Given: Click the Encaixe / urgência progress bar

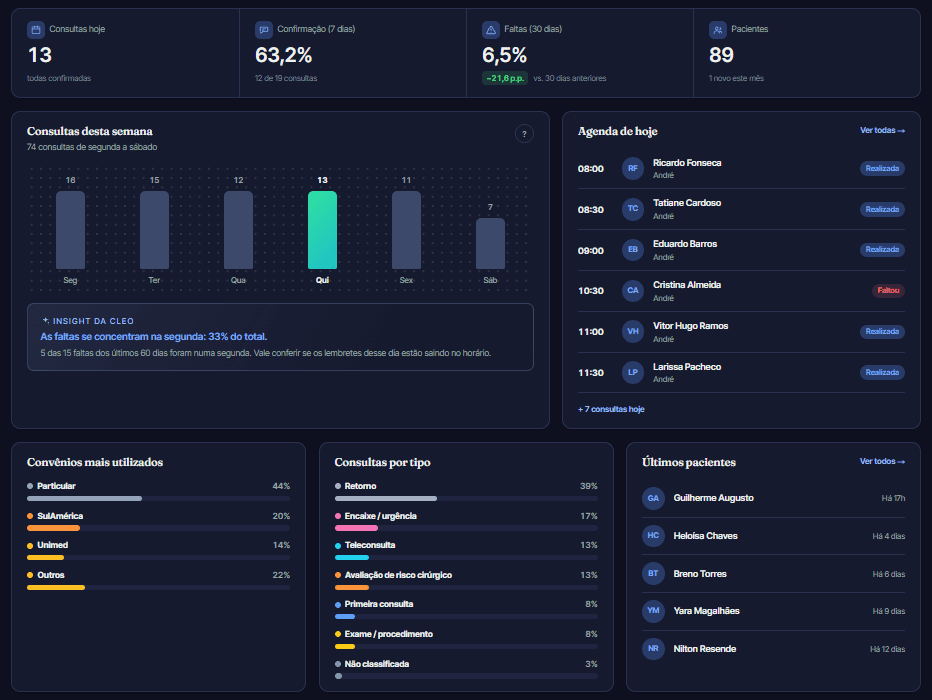Looking at the screenshot, I should pyautogui.click(x=466, y=528).
